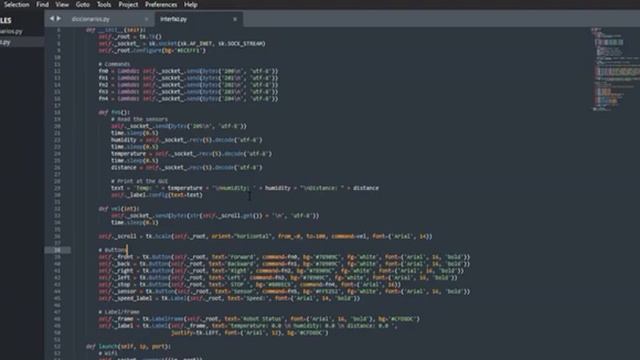Screen dimensions: 640x360
Task: Select the highlighted .py file in sidebar
Action: point(22,42)
